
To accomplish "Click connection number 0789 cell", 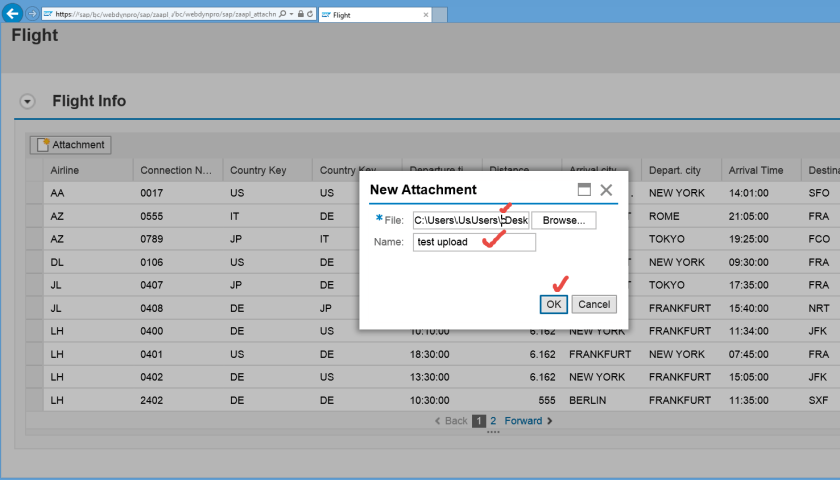I will click(x=178, y=239).
